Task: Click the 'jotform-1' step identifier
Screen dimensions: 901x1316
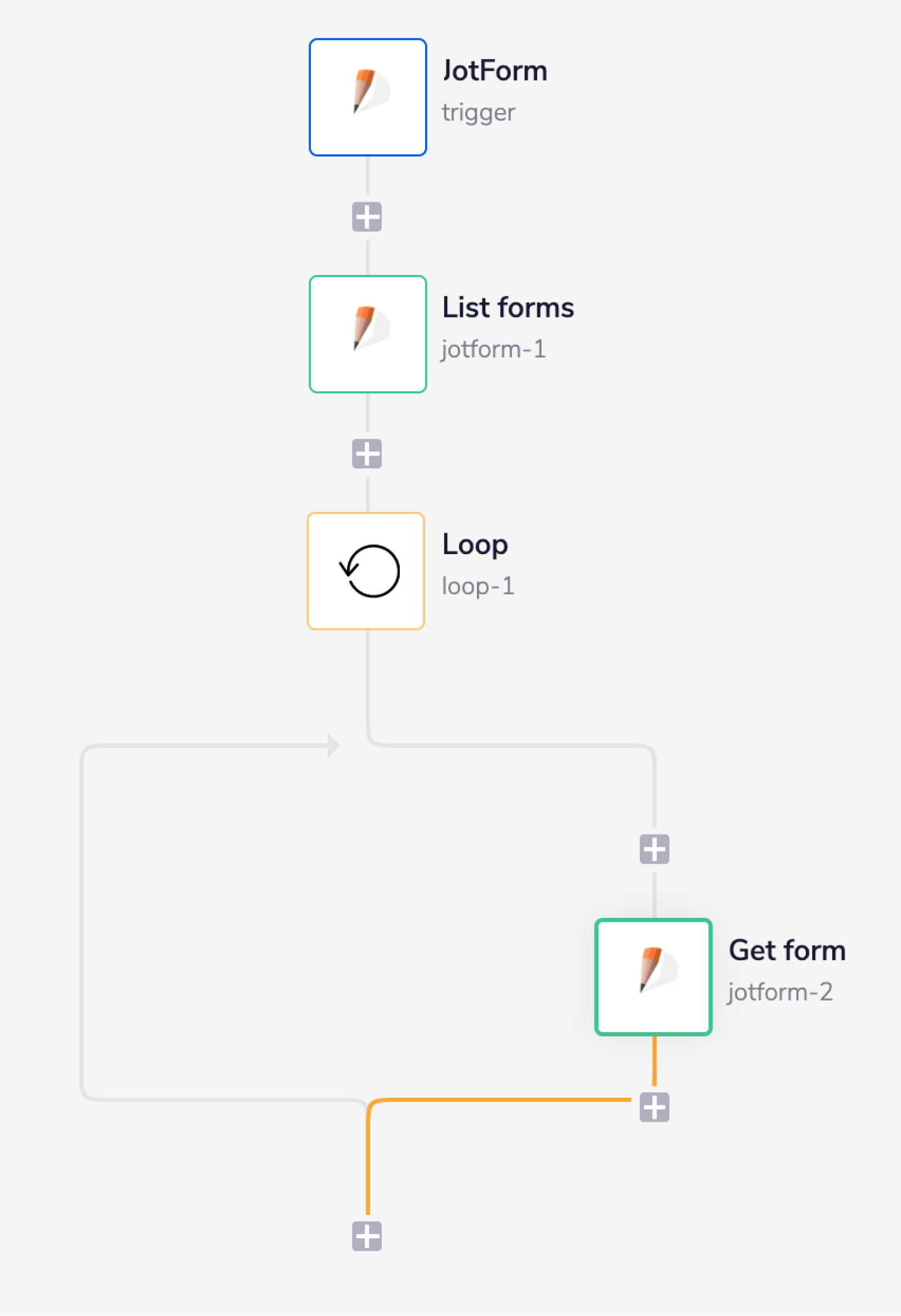Action: (493, 349)
